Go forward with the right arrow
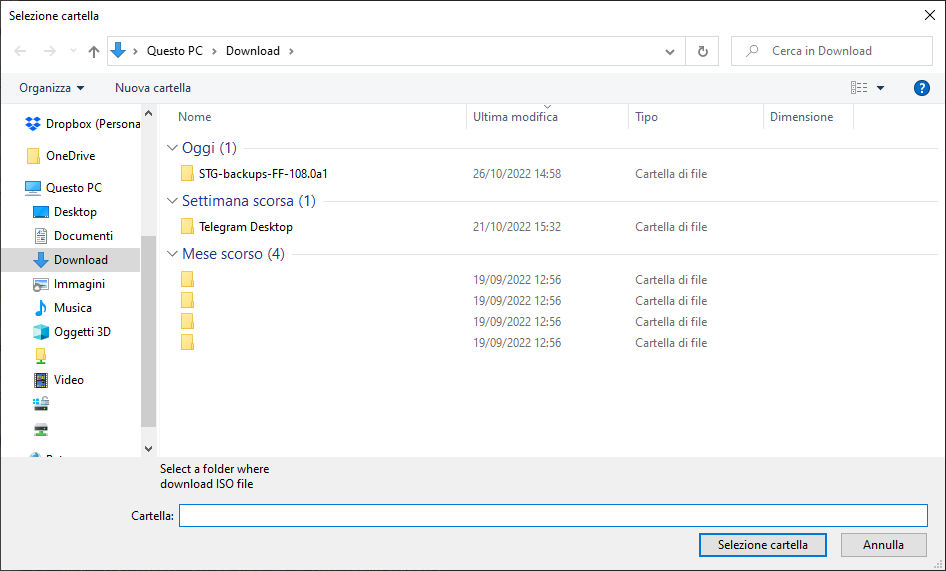Screen dimensions: 946x571 pos(49,51)
